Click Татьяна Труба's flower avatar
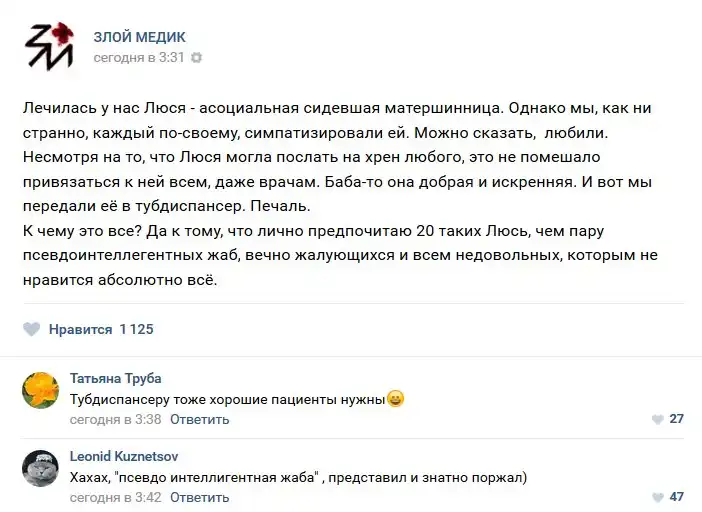This screenshot has width=702, height=512. tap(41, 389)
